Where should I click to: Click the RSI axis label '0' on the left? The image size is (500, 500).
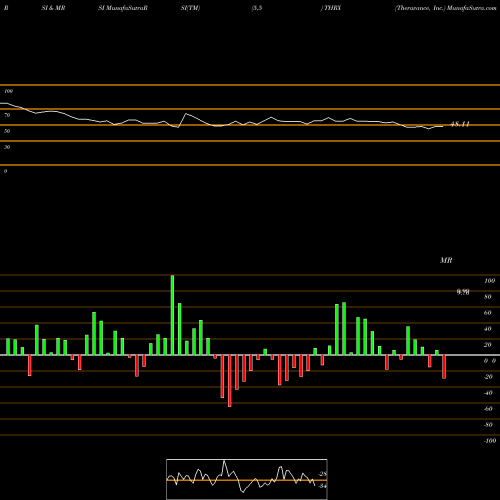click(x=5, y=171)
